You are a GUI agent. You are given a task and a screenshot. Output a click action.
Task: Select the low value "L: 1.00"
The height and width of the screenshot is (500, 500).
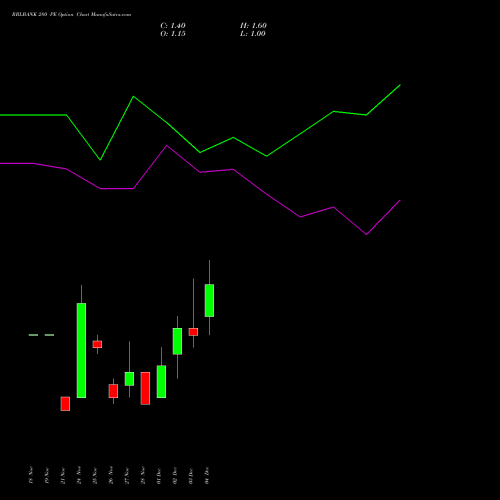(x=253, y=34)
